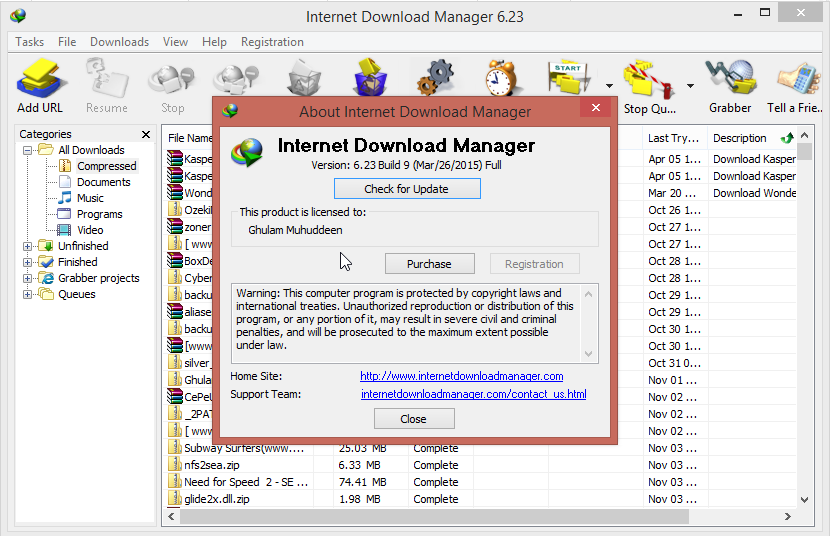The width and height of the screenshot is (830, 536).
Task: Click the Stop Queue toolbar icon
Action: click(x=649, y=87)
